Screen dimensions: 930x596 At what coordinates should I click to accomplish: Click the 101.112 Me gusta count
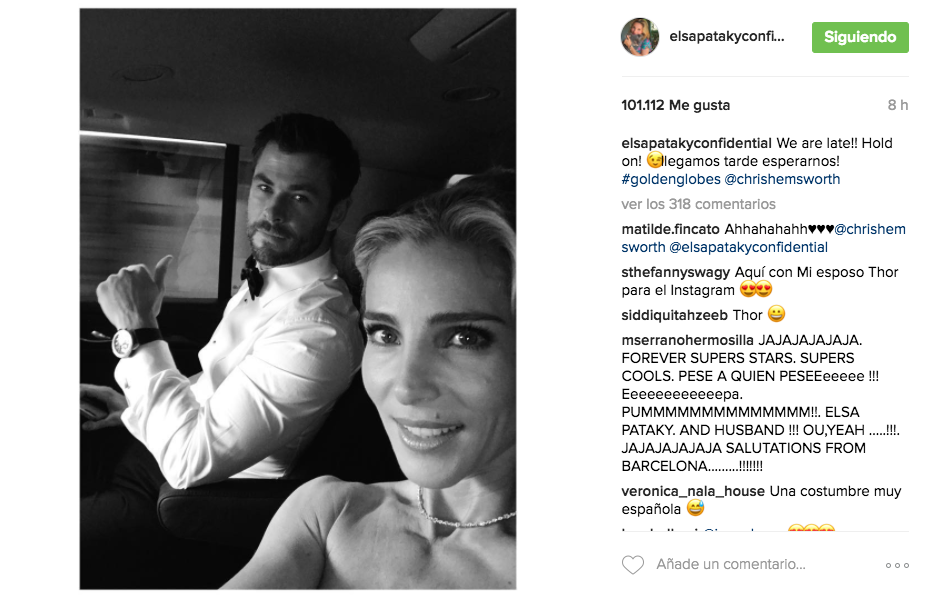[x=676, y=106]
